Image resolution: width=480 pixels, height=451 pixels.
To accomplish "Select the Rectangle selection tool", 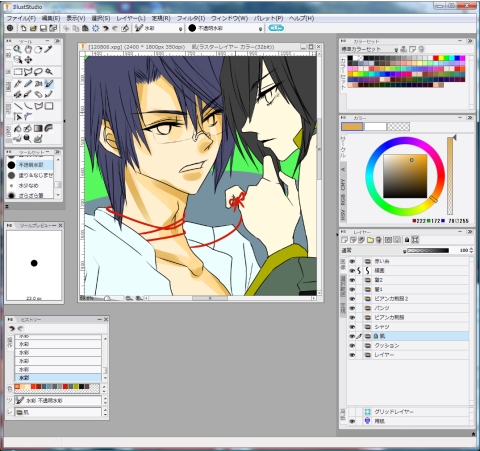I will pos(18,72).
